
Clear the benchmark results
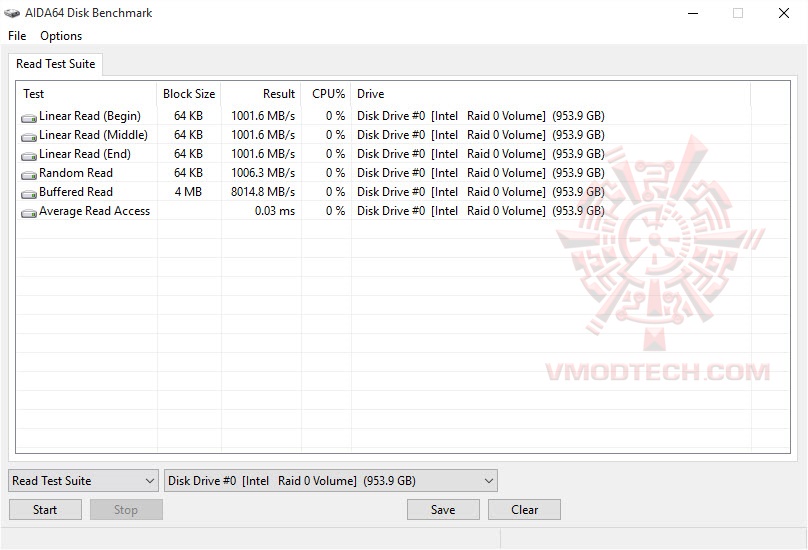[524, 509]
